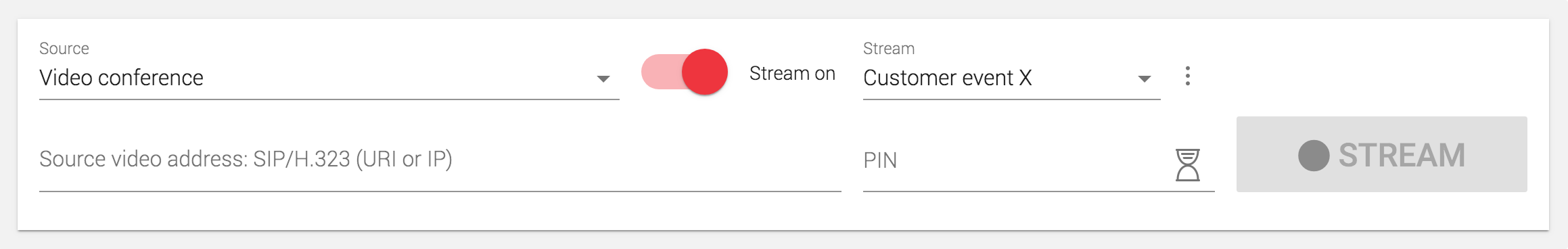This screenshot has height=249, width=1568.
Task: Expand the Stream dropdown showing Customer event X
Action: coord(1012,78)
